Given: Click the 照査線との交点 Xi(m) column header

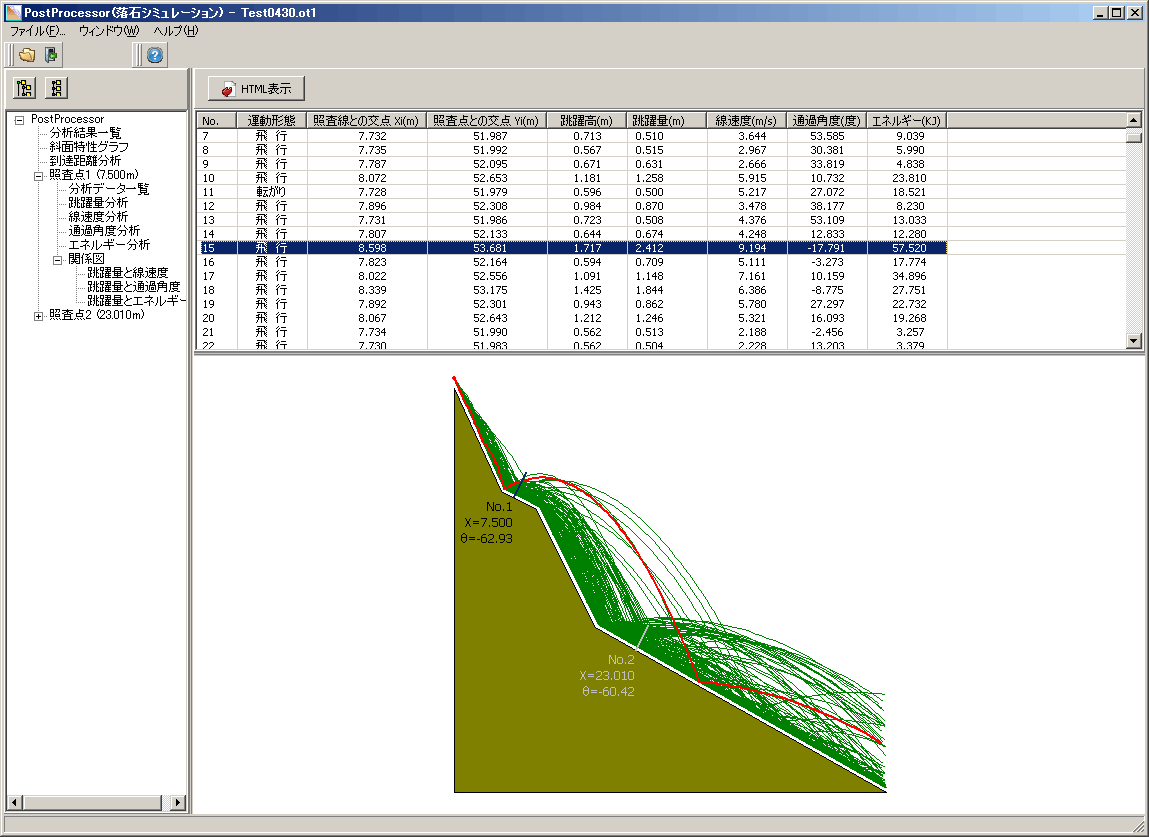Looking at the screenshot, I should pyautogui.click(x=367, y=121).
